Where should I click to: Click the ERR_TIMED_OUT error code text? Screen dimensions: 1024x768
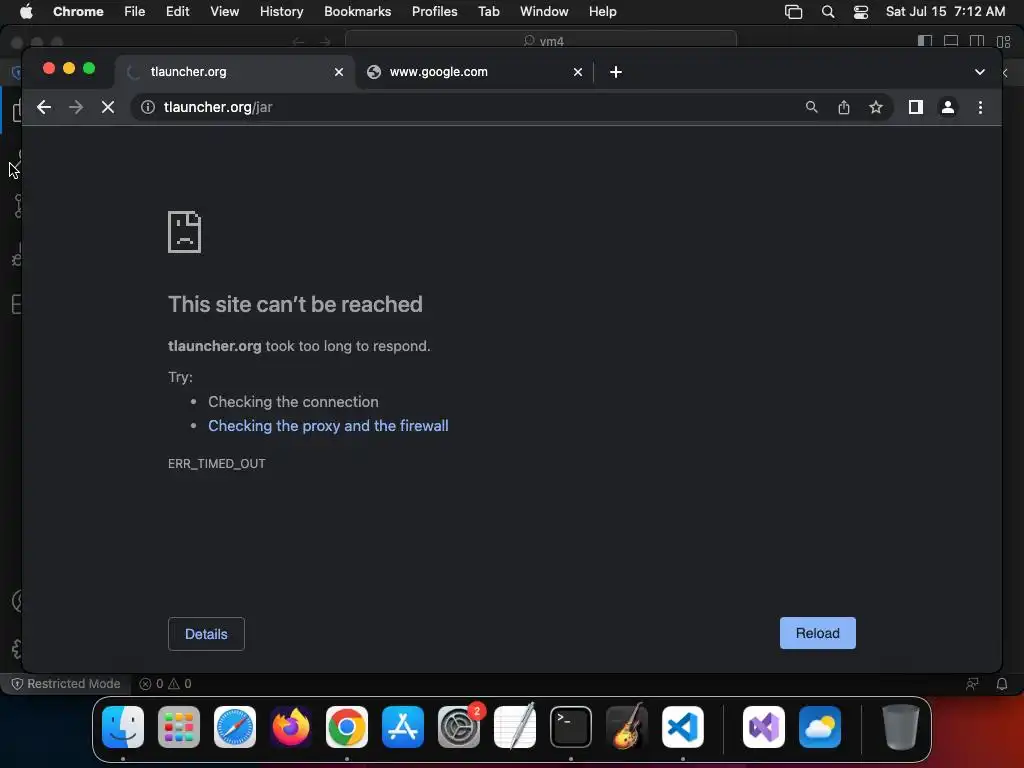click(x=217, y=464)
